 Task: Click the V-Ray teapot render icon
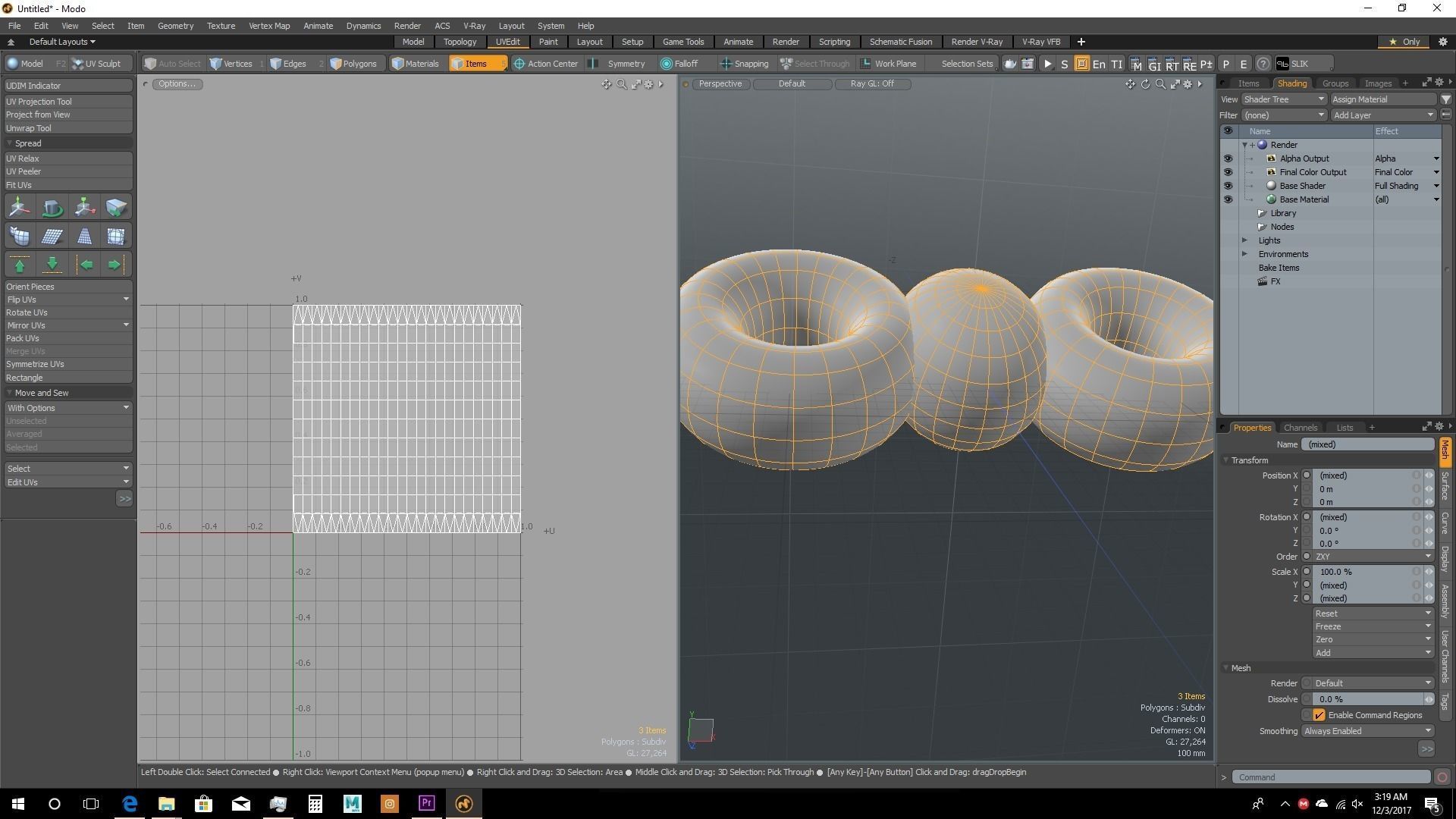tap(1010, 64)
